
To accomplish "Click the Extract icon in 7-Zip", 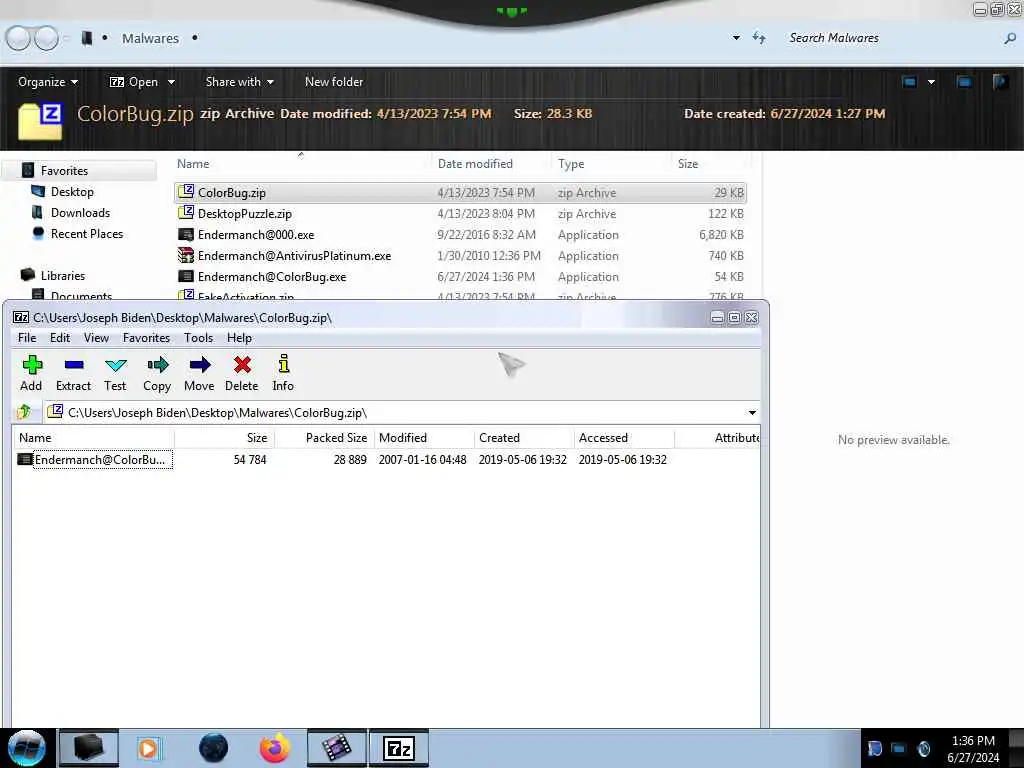I will point(73,373).
